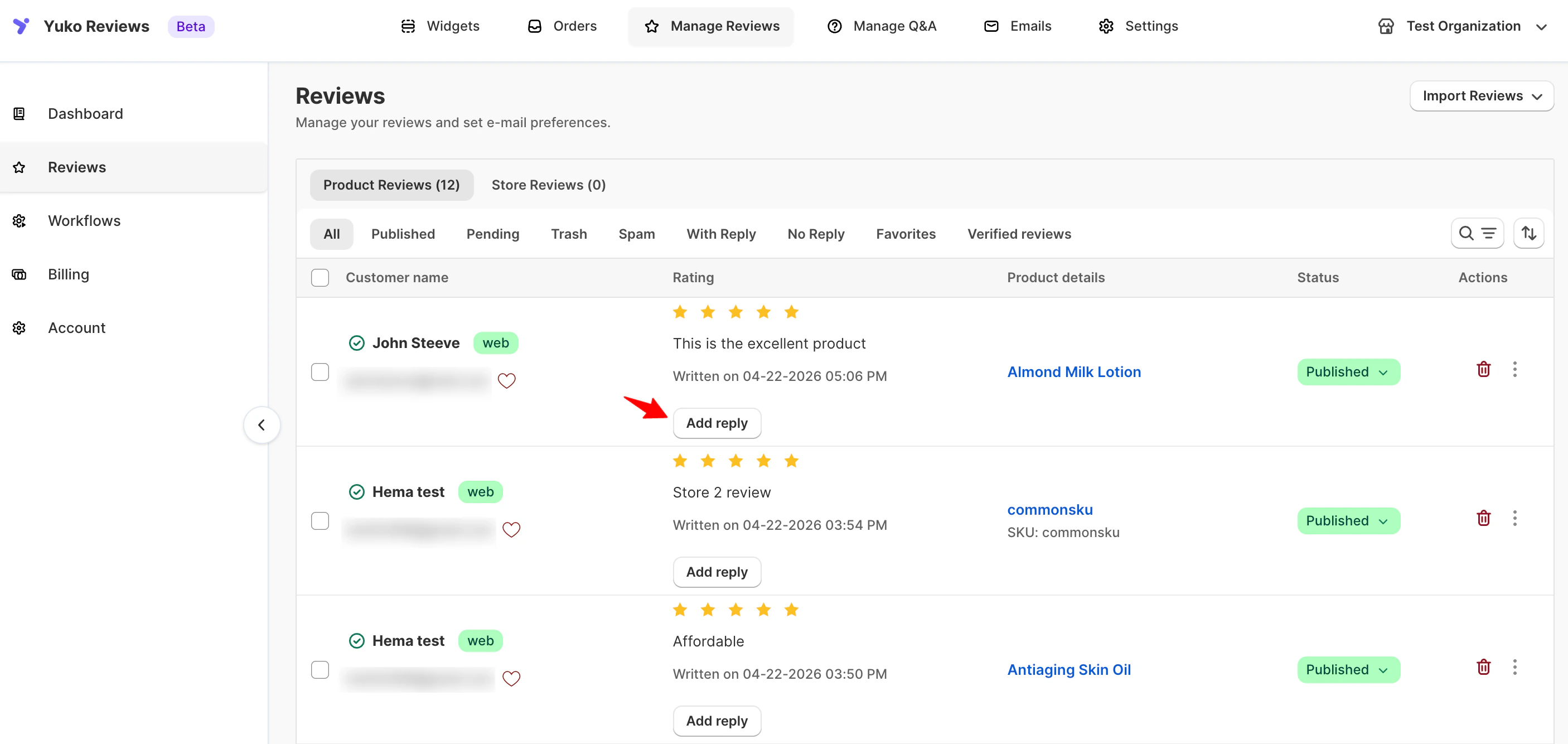Screen dimensions: 1568x744
Task: Filter reviews by Pending
Action: [x=492, y=234]
